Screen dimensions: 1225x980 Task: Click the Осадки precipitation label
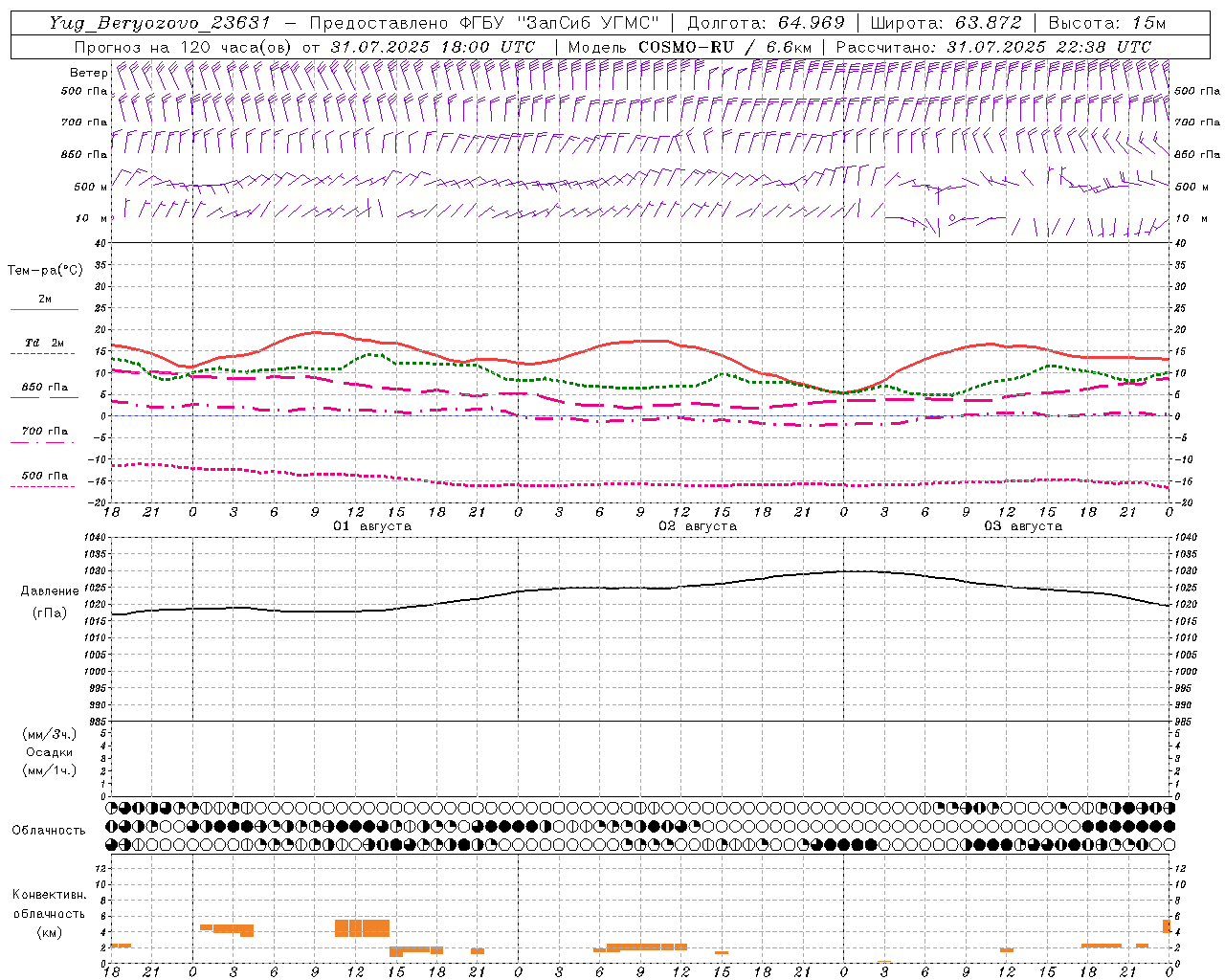click(x=50, y=752)
